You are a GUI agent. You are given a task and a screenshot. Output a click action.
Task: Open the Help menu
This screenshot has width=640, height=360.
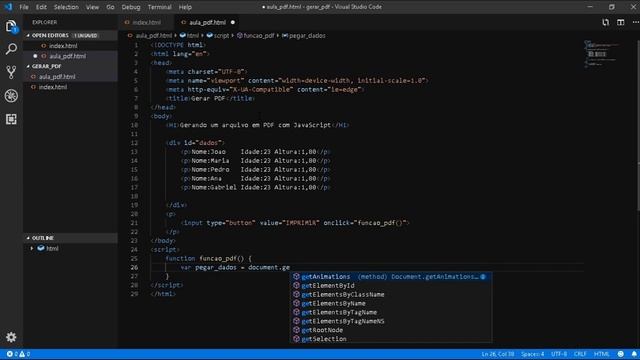(185, 7)
